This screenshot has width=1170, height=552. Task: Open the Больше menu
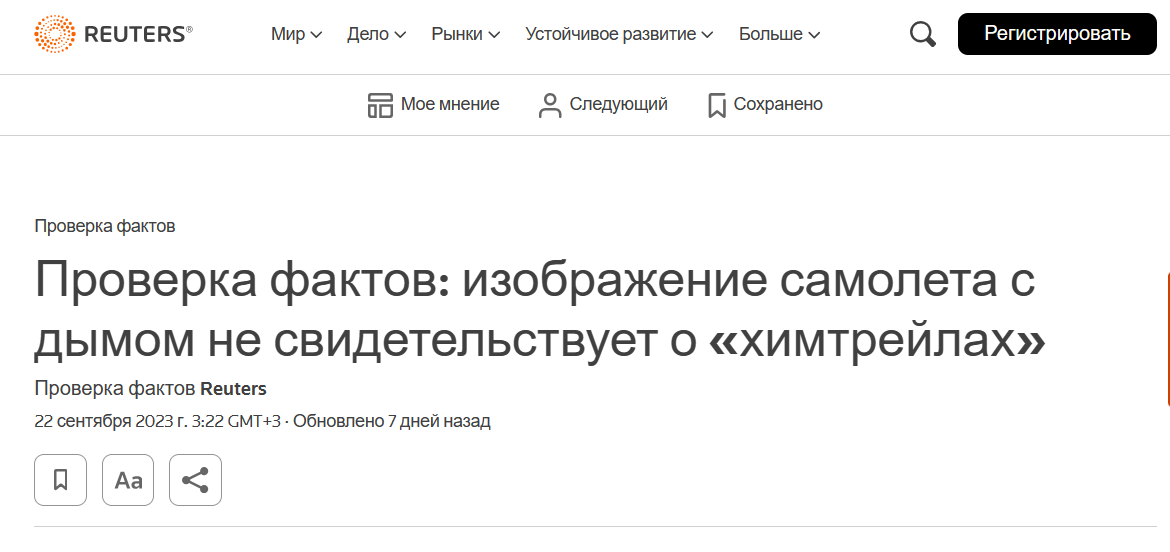coord(780,34)
